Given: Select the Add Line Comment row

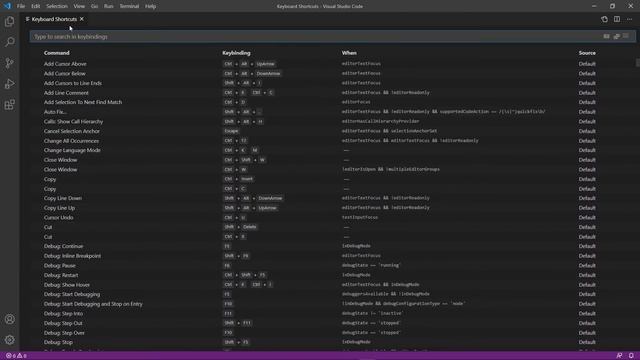Looking at the screenshot, I should [x=332, y=93].
